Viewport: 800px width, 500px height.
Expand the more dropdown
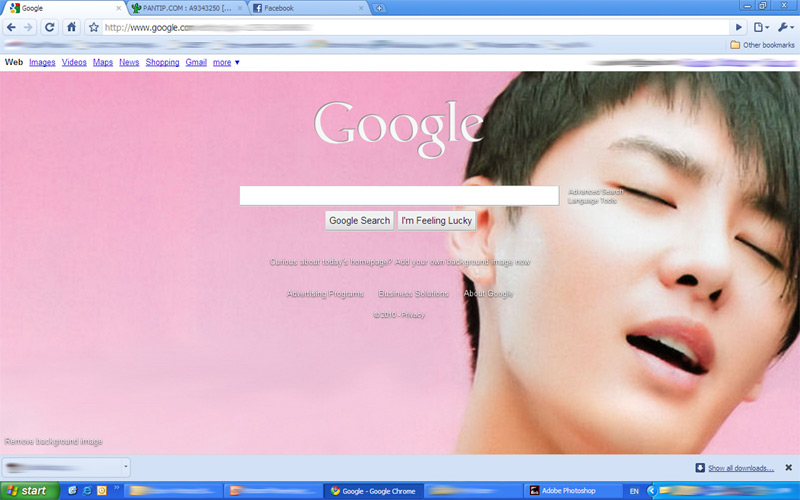tap(226, 62)
